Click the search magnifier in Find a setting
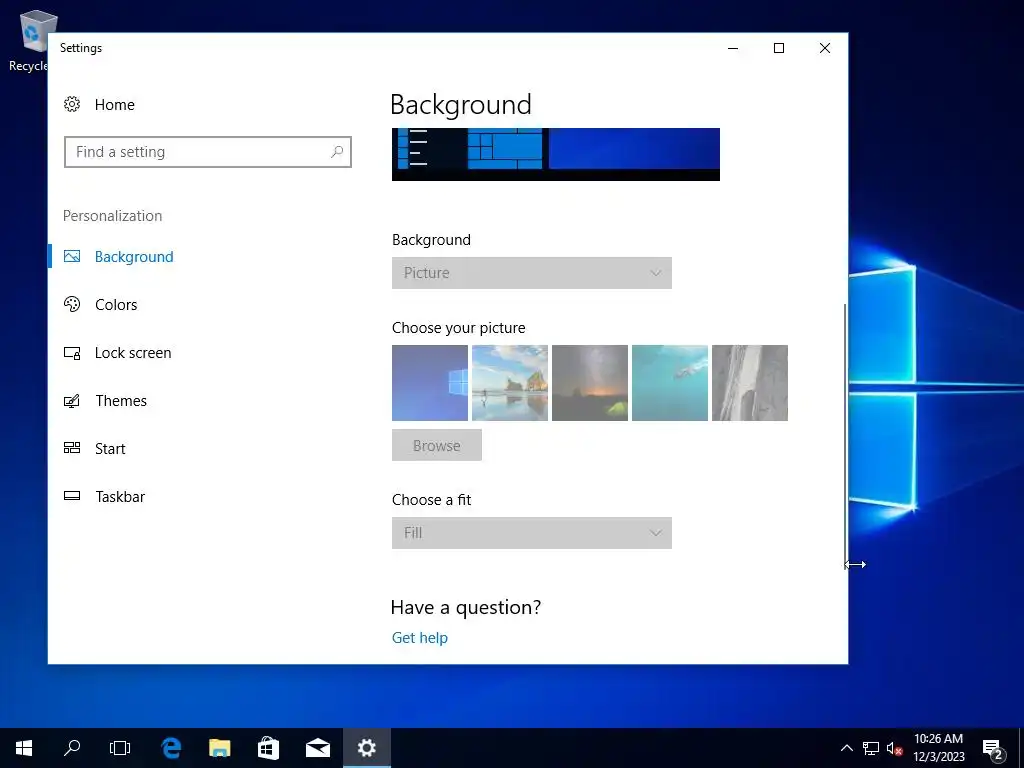 (x=337, y=152)
